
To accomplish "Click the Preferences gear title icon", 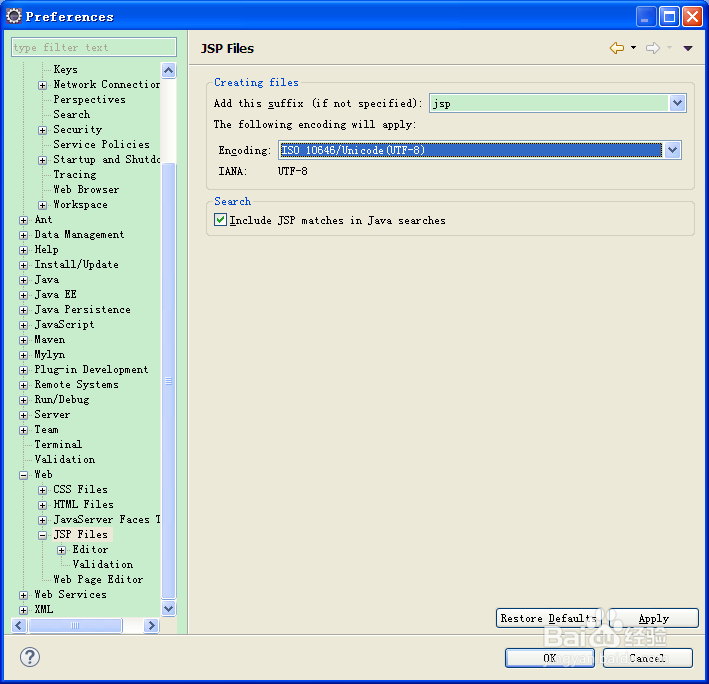I will coord(14,16).
